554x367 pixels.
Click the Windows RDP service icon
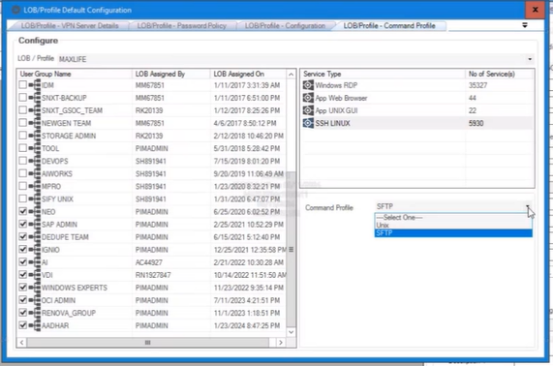click(x=308, y=85)
